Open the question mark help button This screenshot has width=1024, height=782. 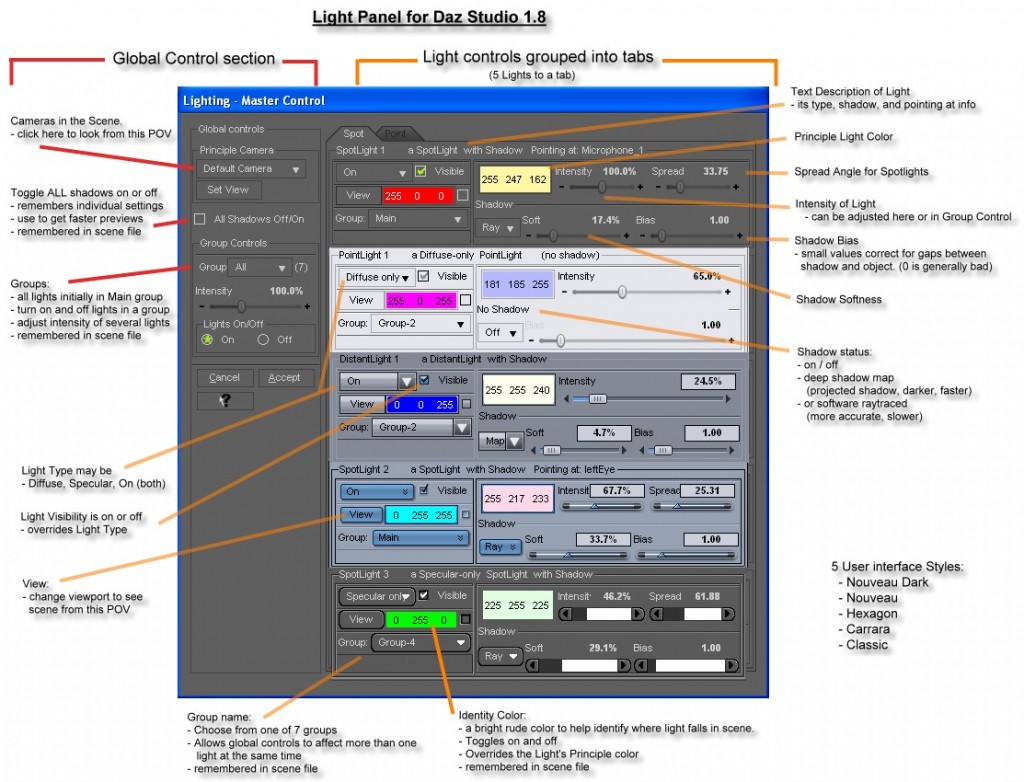click(225, 400)
